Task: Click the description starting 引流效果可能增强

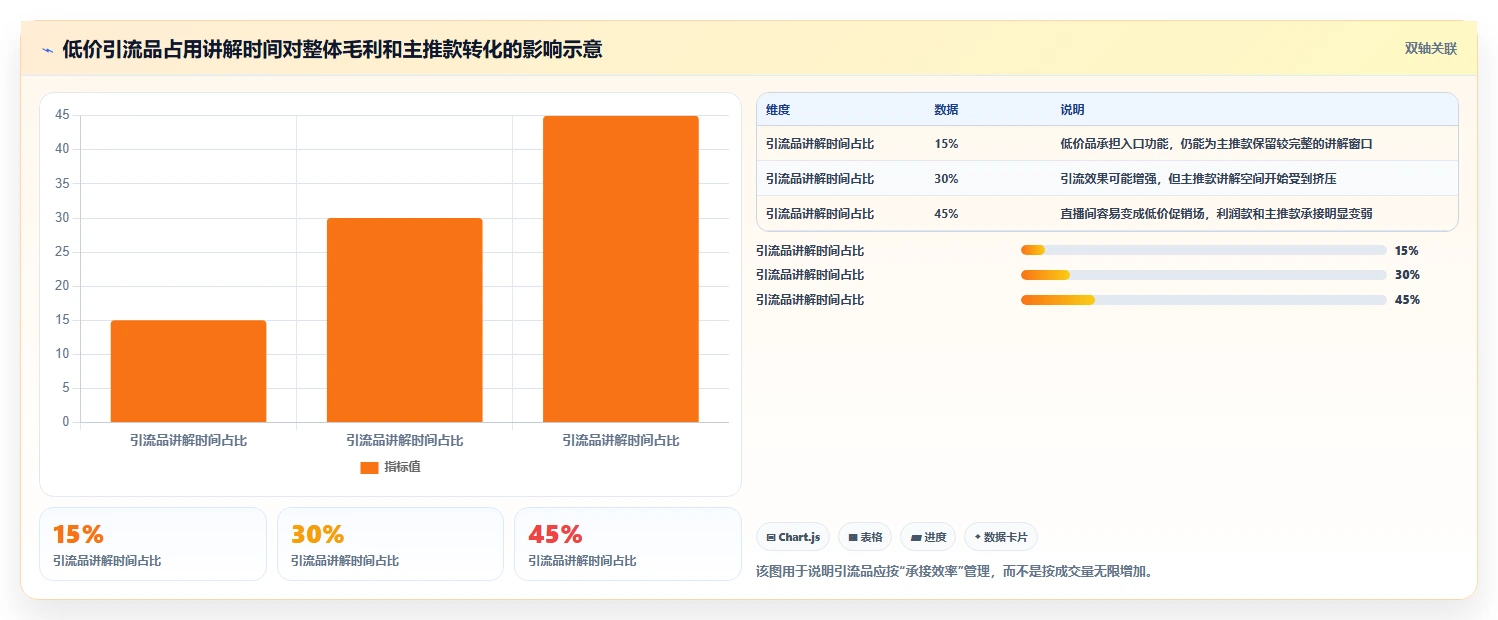Action: pos(1198,179)
